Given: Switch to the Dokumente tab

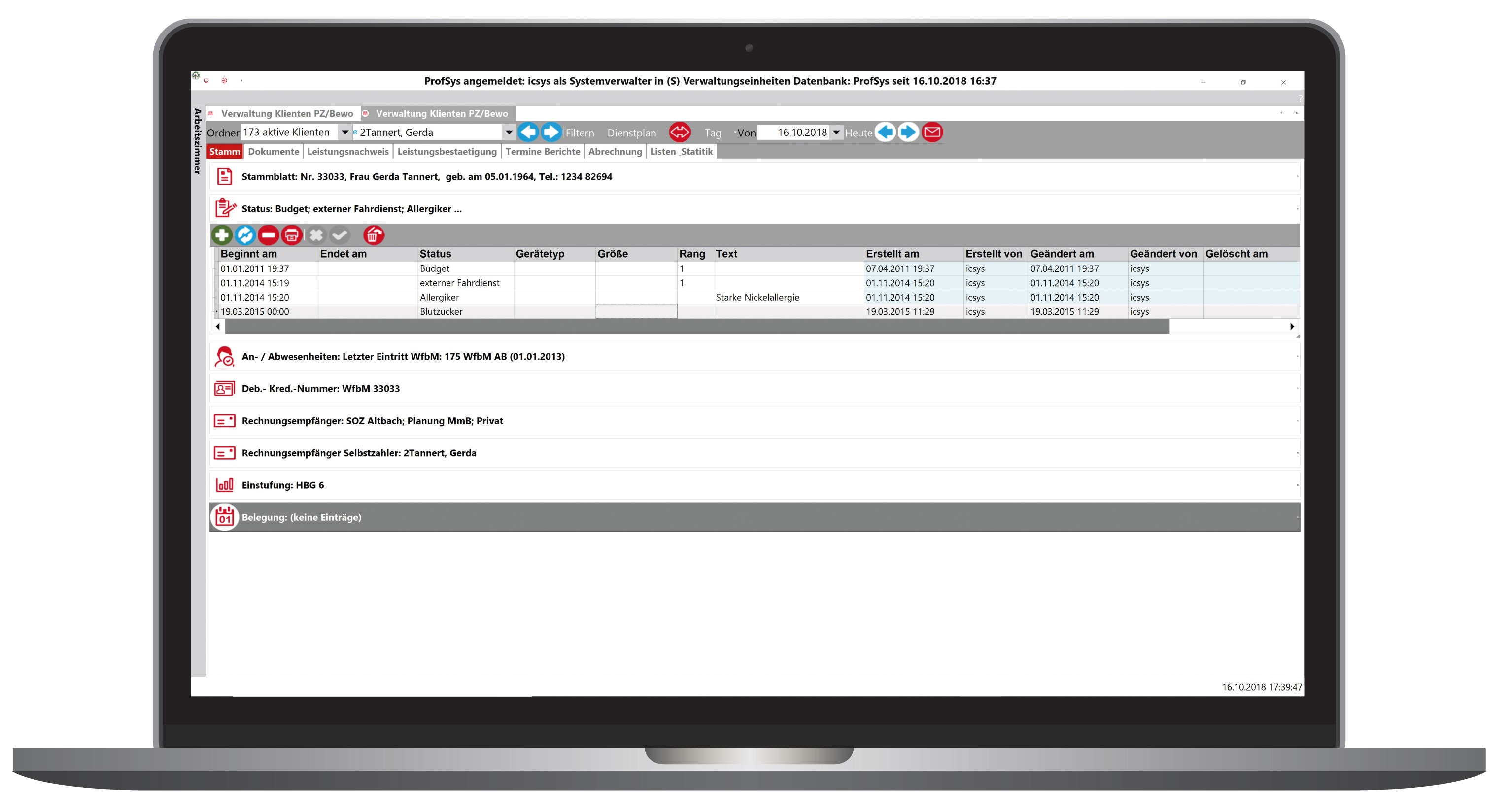Looking at the screenshot, I should 274,152.
